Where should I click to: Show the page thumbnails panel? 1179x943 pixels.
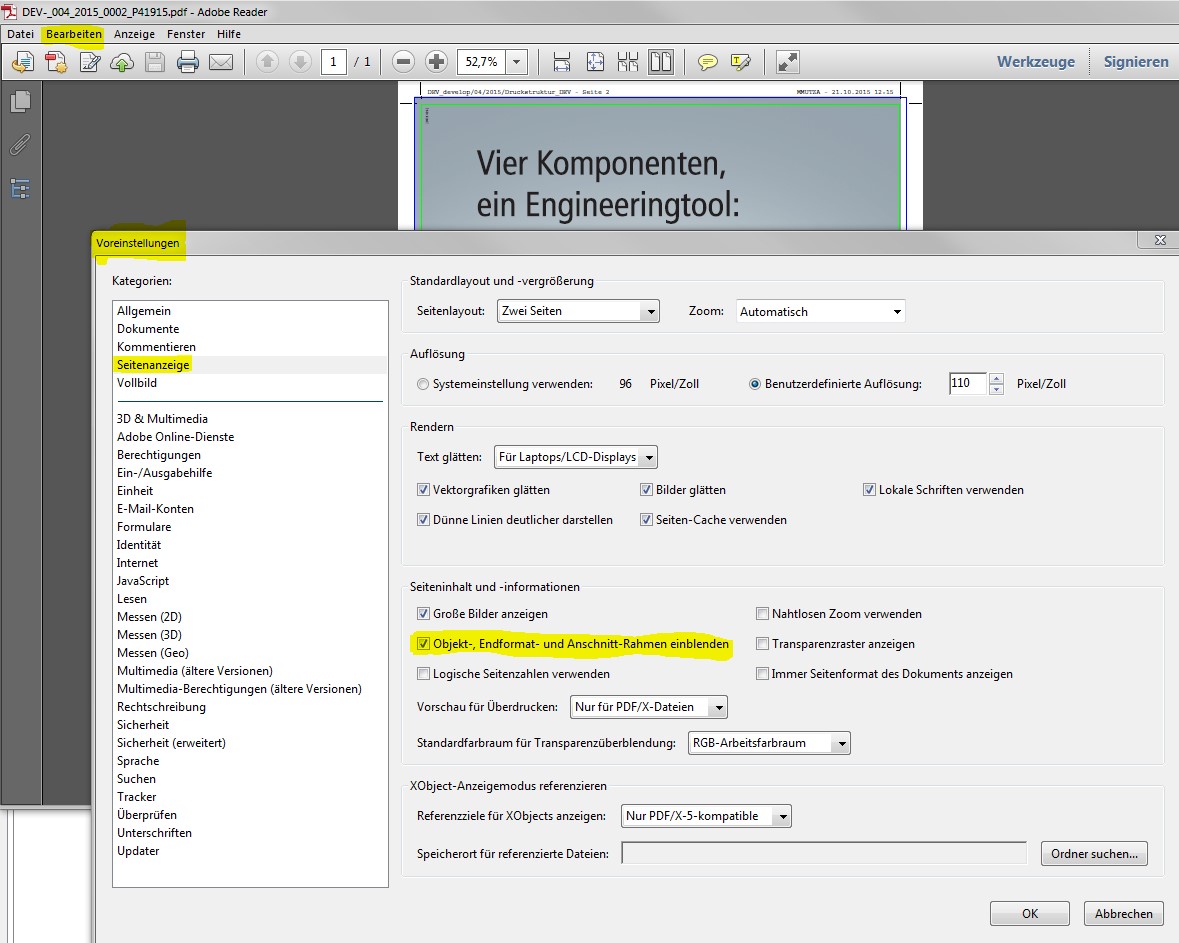pyautogui.click(x=20, y=101)
